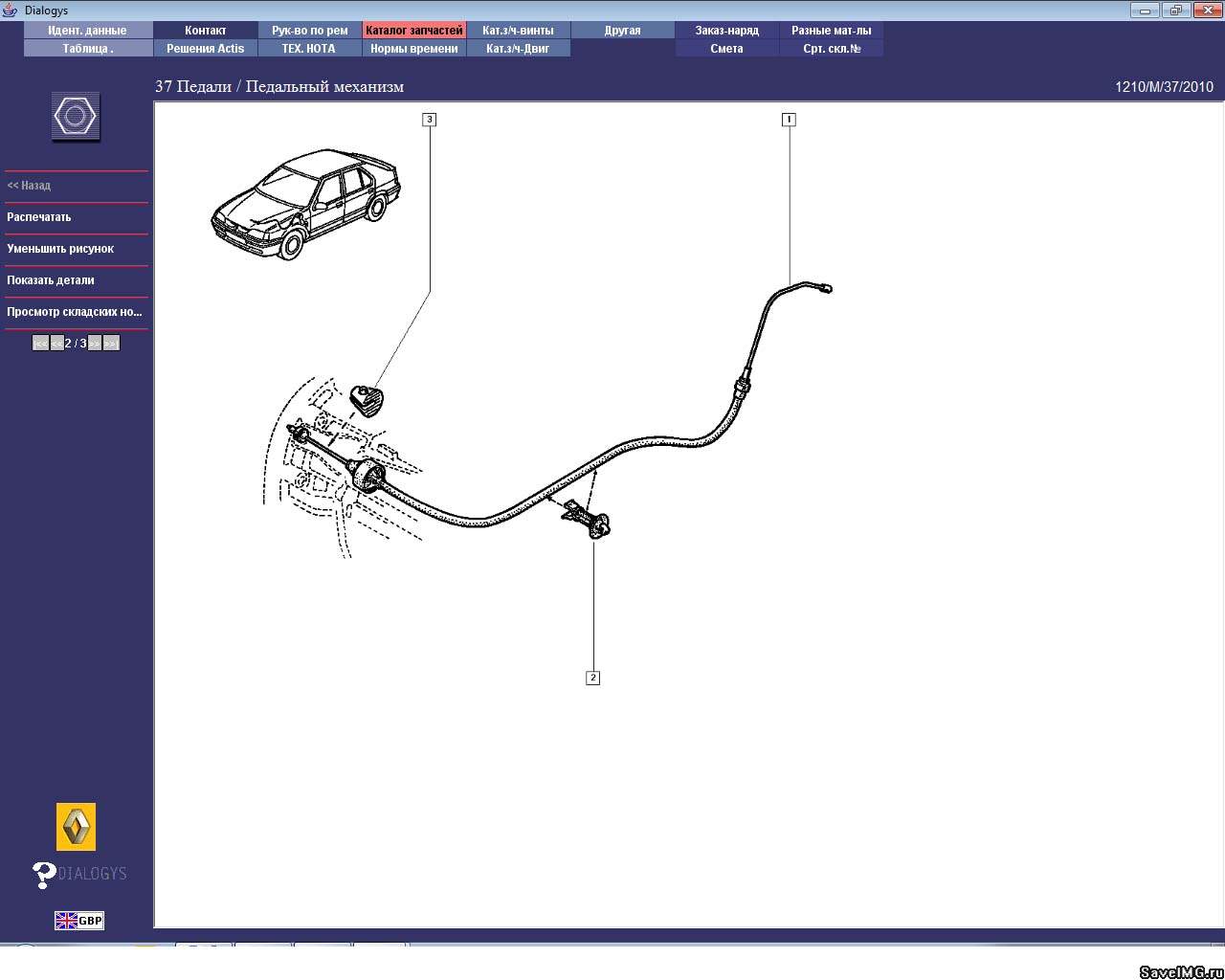This screenshot has width=1225, height=980.
Task: Click Распечатать to print
Action: (39, 217)
